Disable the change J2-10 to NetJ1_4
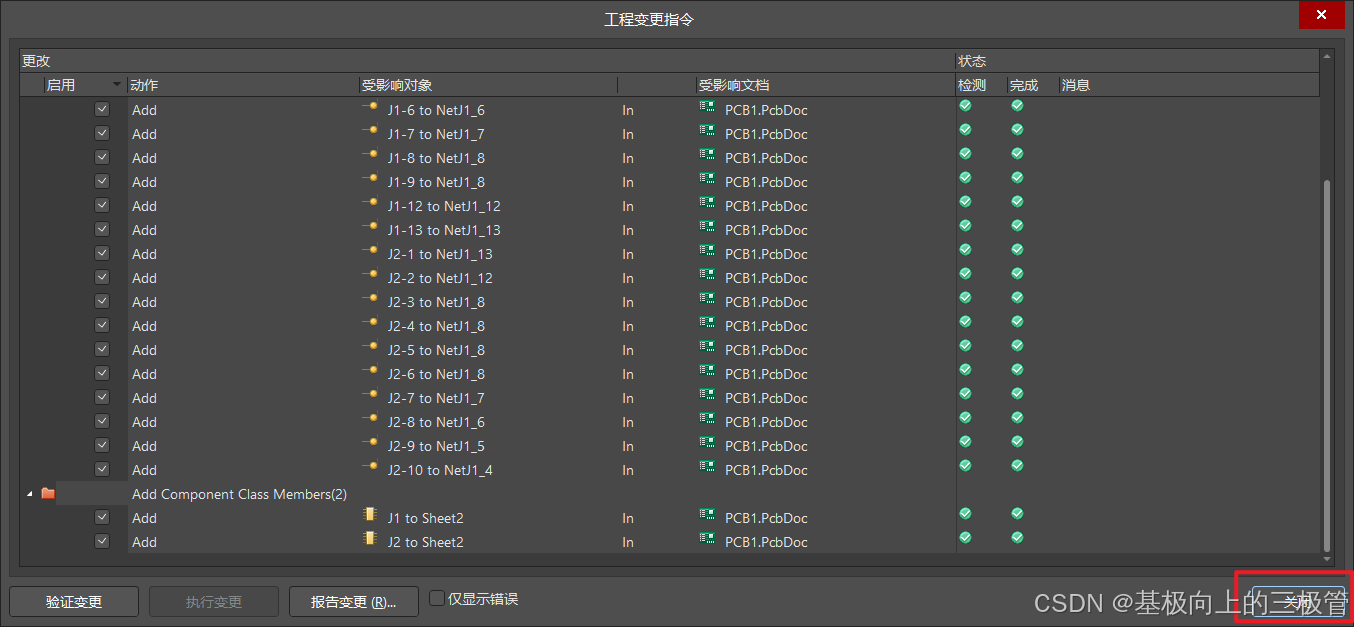The width and height of the screenshot is (1354, 627). (102, 469)
